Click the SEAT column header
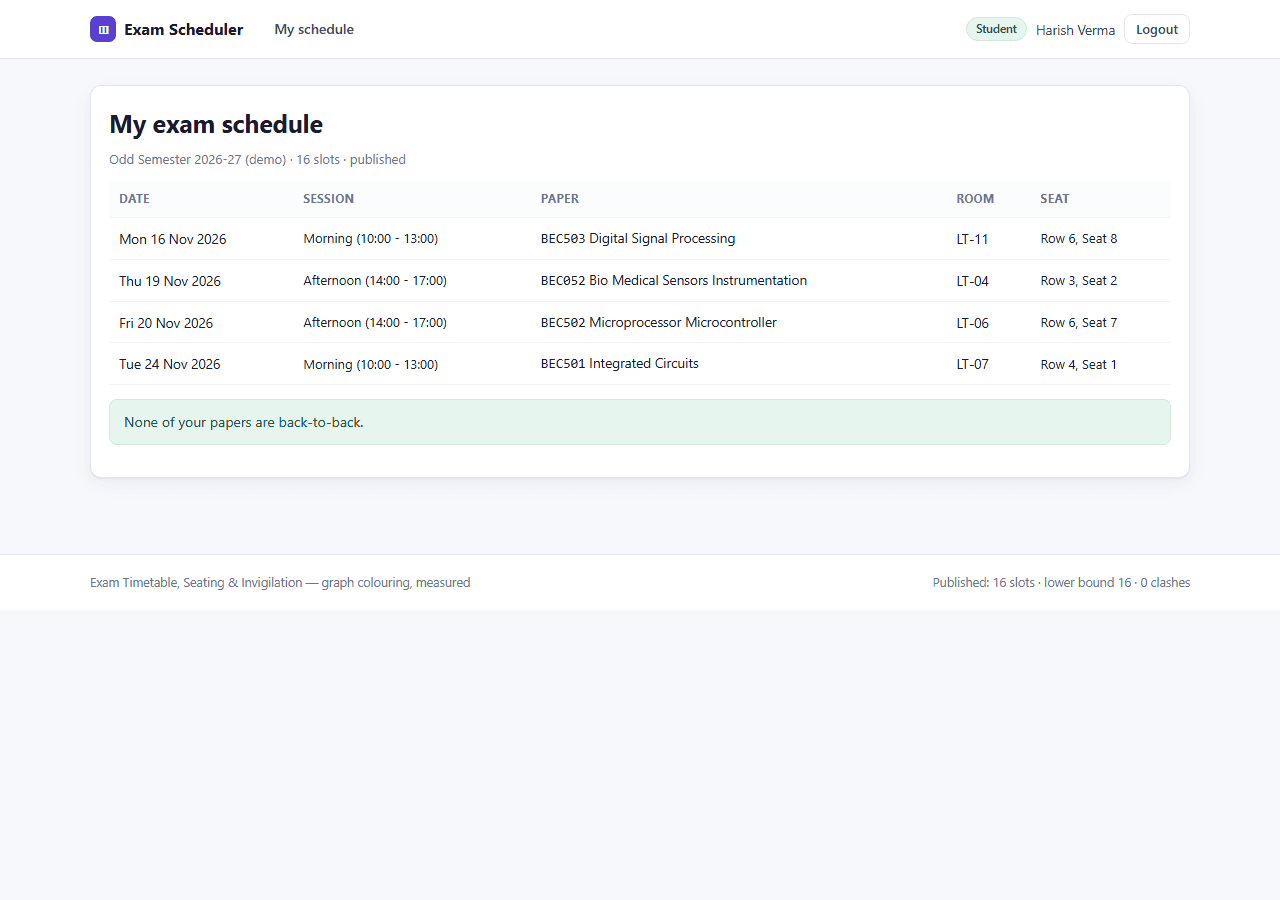This screenshot has height=900, width=1280. click(x=1054, y=199)
